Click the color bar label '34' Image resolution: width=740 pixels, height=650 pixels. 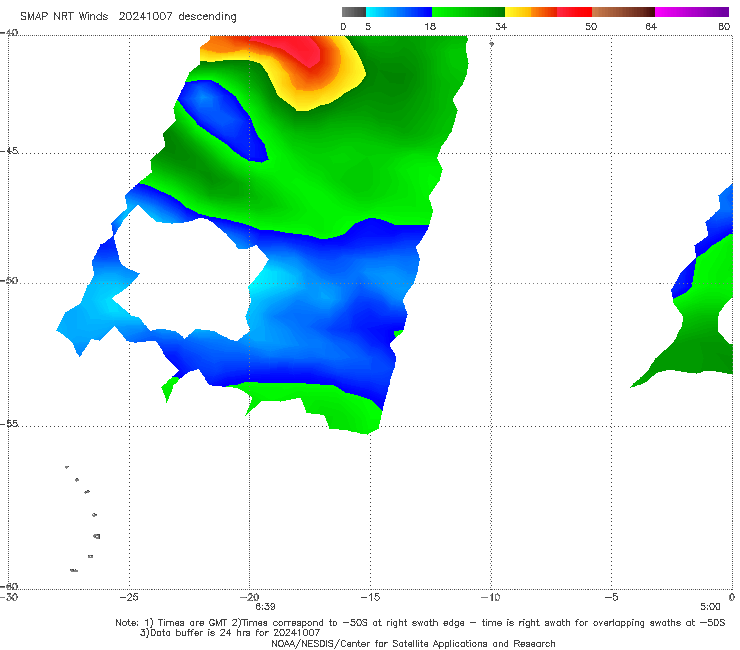501,26
